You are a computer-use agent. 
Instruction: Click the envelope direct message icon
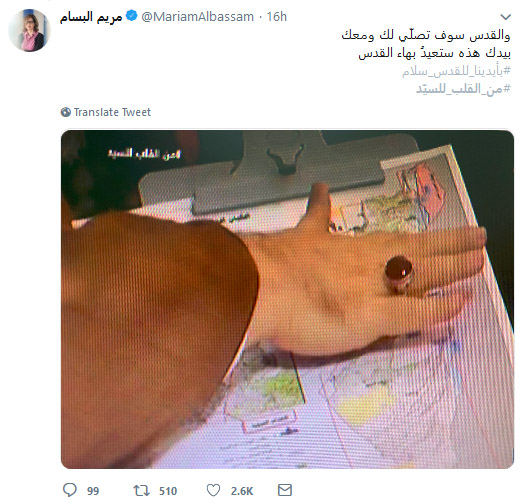pos(285,490)
